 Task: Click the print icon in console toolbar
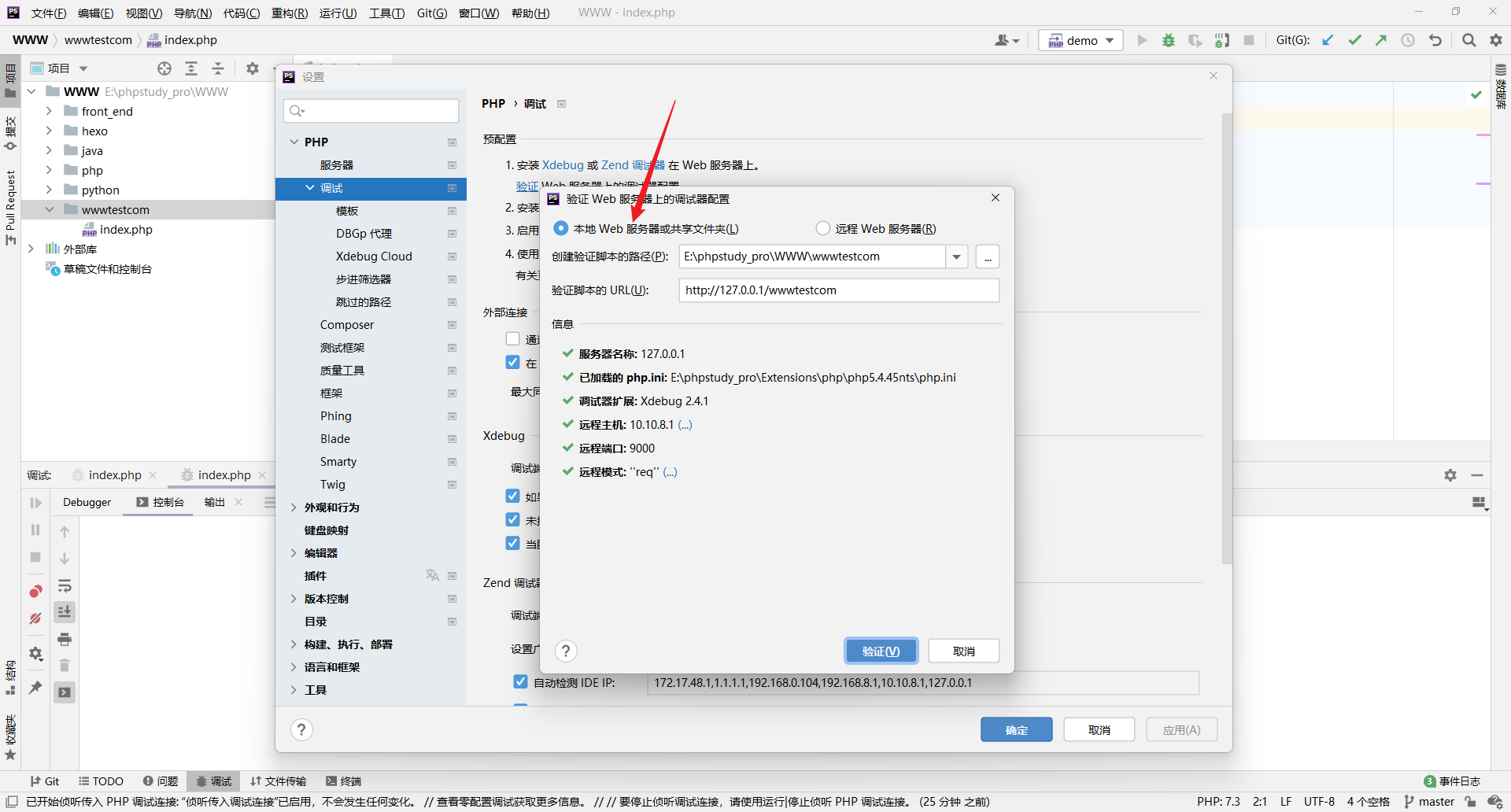(x=65, y=639)
